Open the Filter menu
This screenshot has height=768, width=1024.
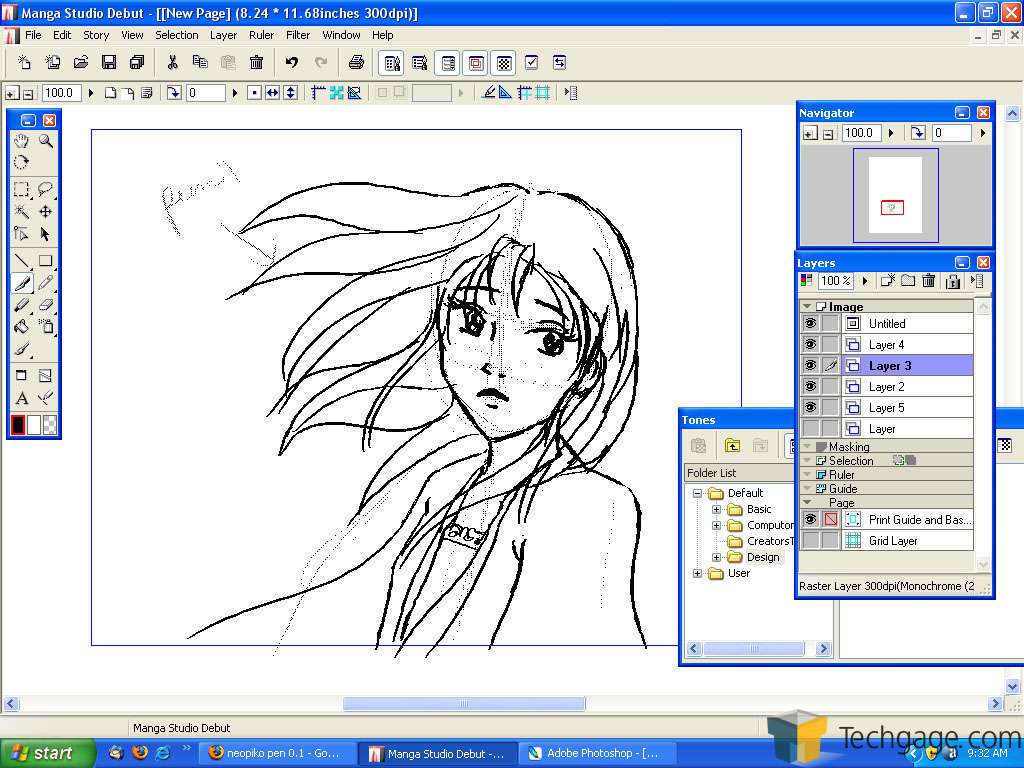(x=298, y=35)
